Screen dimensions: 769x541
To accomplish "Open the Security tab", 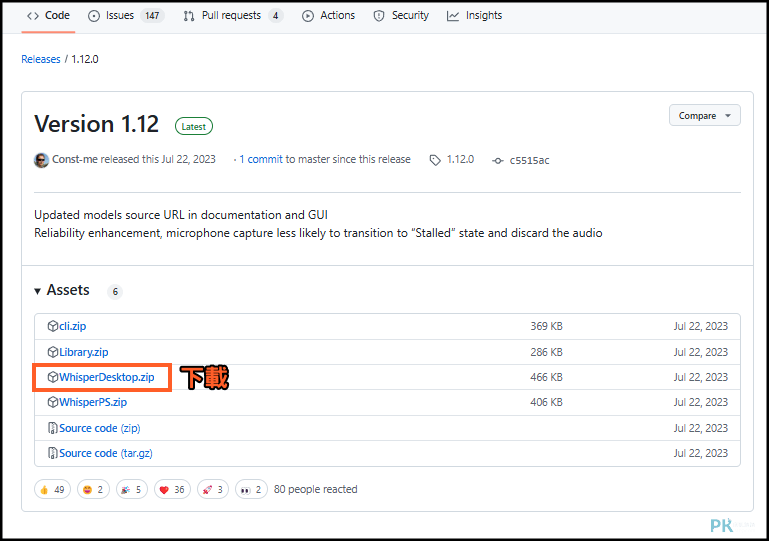I will point(401,16).
